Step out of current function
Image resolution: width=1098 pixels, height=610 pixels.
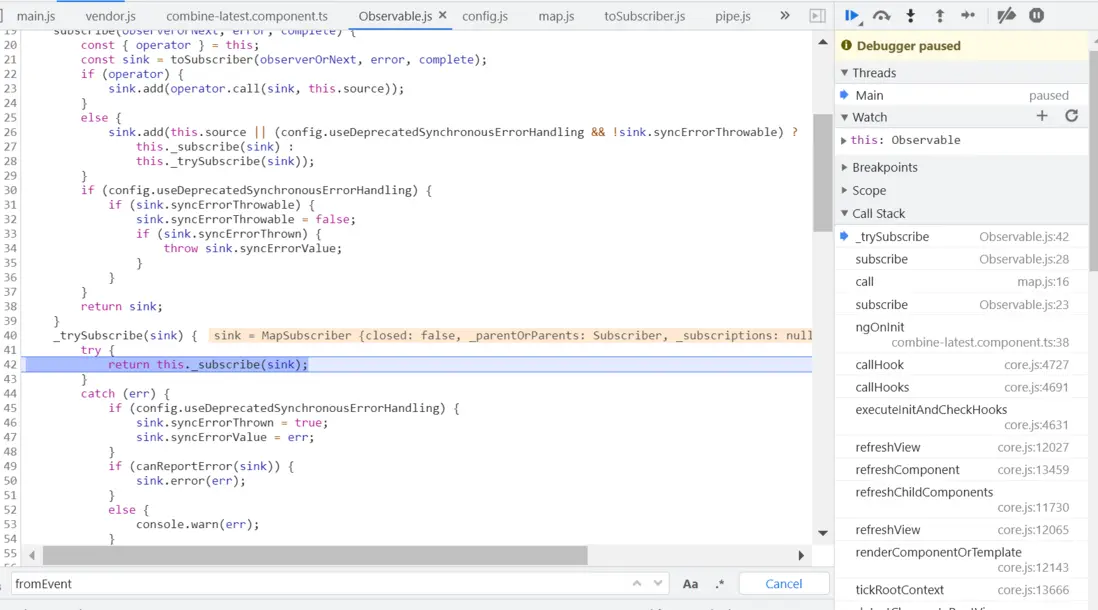939,15
